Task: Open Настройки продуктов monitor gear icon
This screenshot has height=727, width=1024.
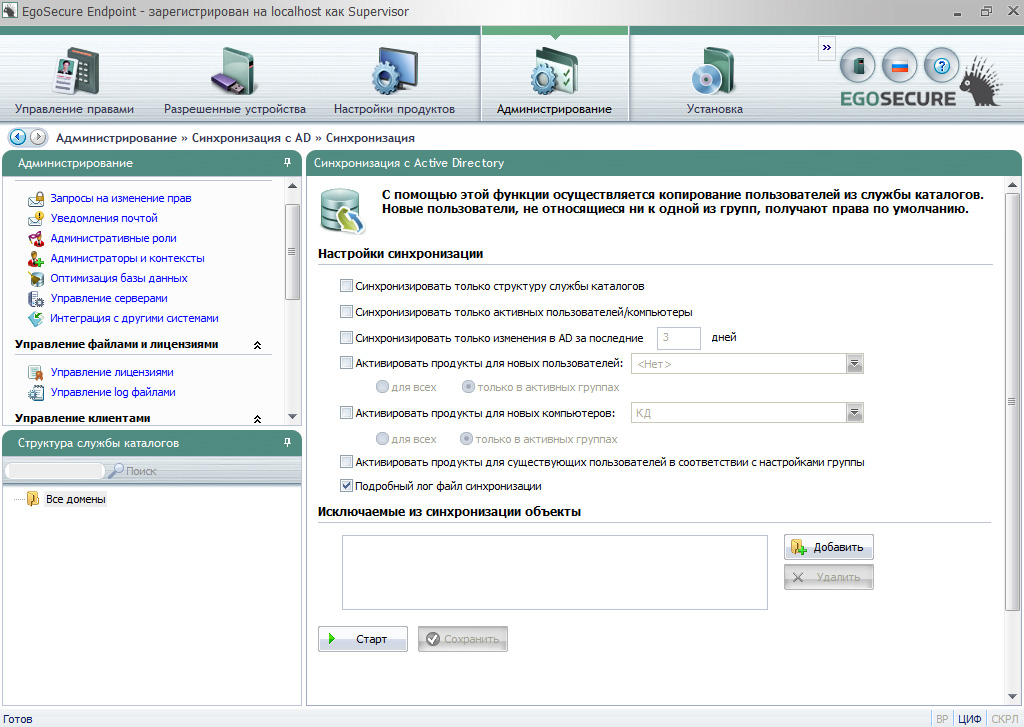Action: (x=394, y=71)
